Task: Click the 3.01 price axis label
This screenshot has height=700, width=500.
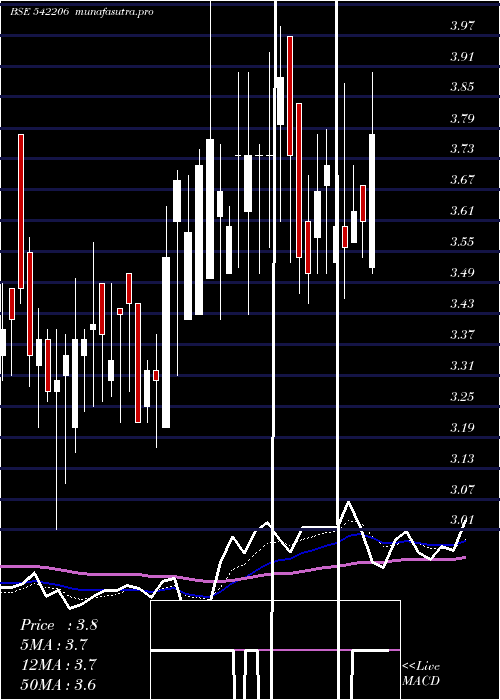Action: (x=462, y=520)
